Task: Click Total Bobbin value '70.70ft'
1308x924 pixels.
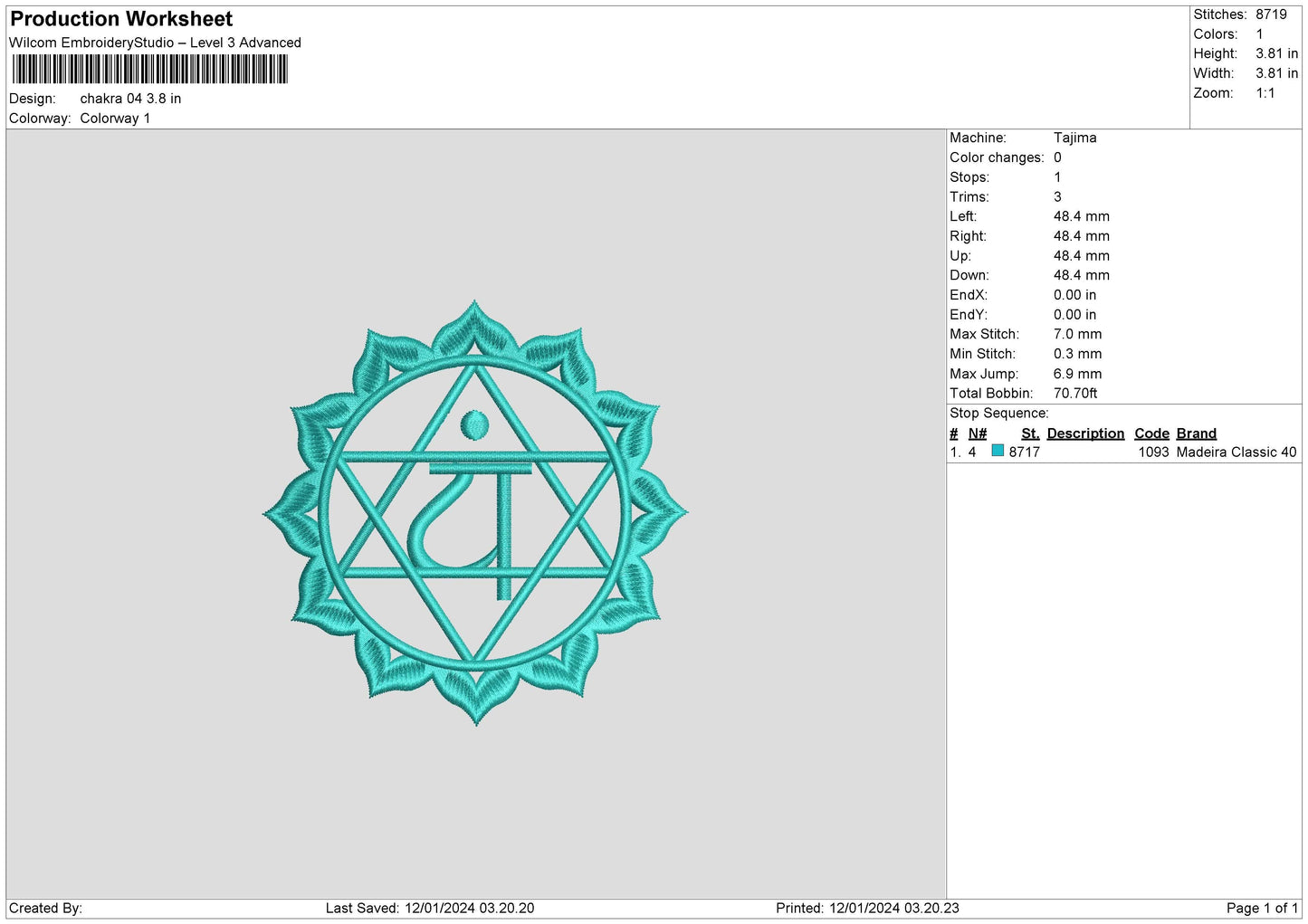Action: [1075, 394]
